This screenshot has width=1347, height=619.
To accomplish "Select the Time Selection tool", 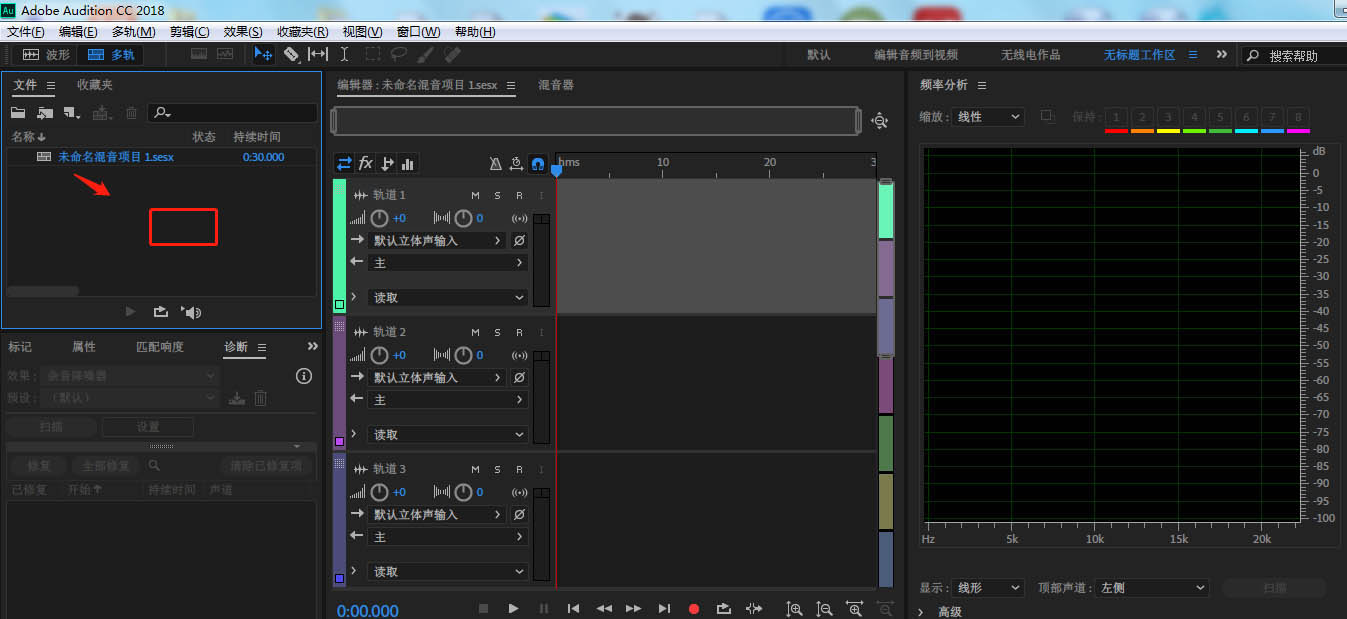I will (x=344, y=54).
